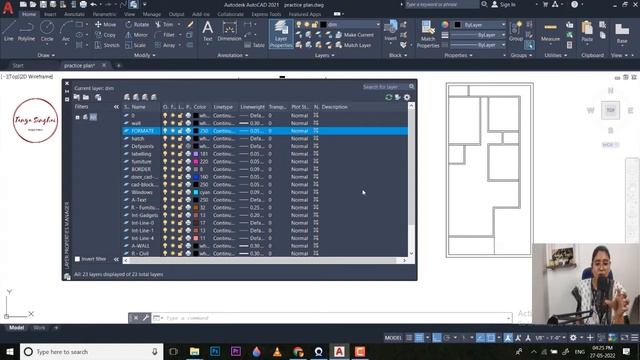
Task: Expand the Modify panel dropdown
Action: [x=144, y=55]
